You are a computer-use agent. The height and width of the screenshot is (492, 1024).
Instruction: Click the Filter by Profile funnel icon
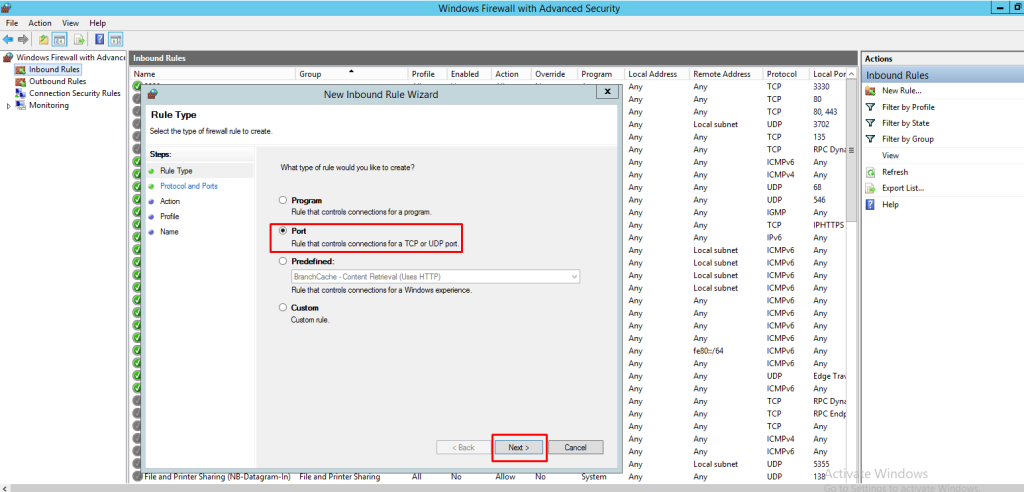[x=870, y=107]
